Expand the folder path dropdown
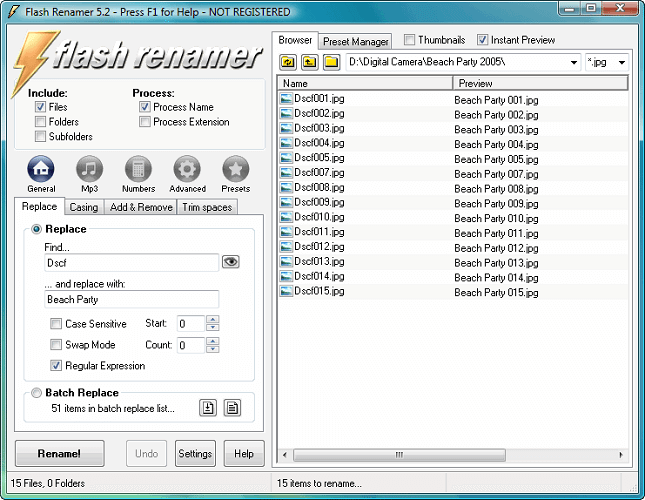This screenshot has height=500, width=645. [x=573, y=62]
